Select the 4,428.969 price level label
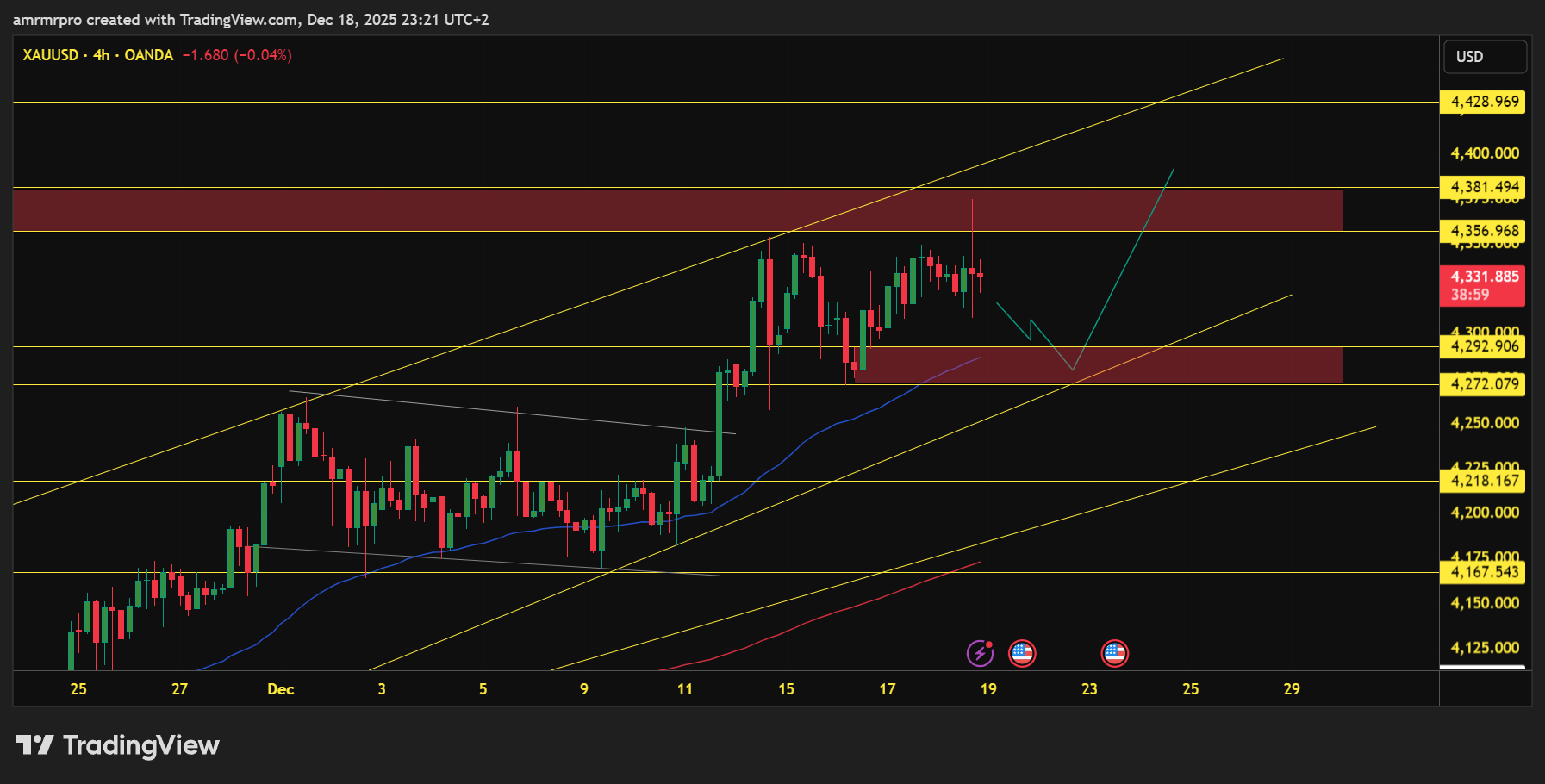Viewport: 1545px width, 784px height. point(1484,103)
